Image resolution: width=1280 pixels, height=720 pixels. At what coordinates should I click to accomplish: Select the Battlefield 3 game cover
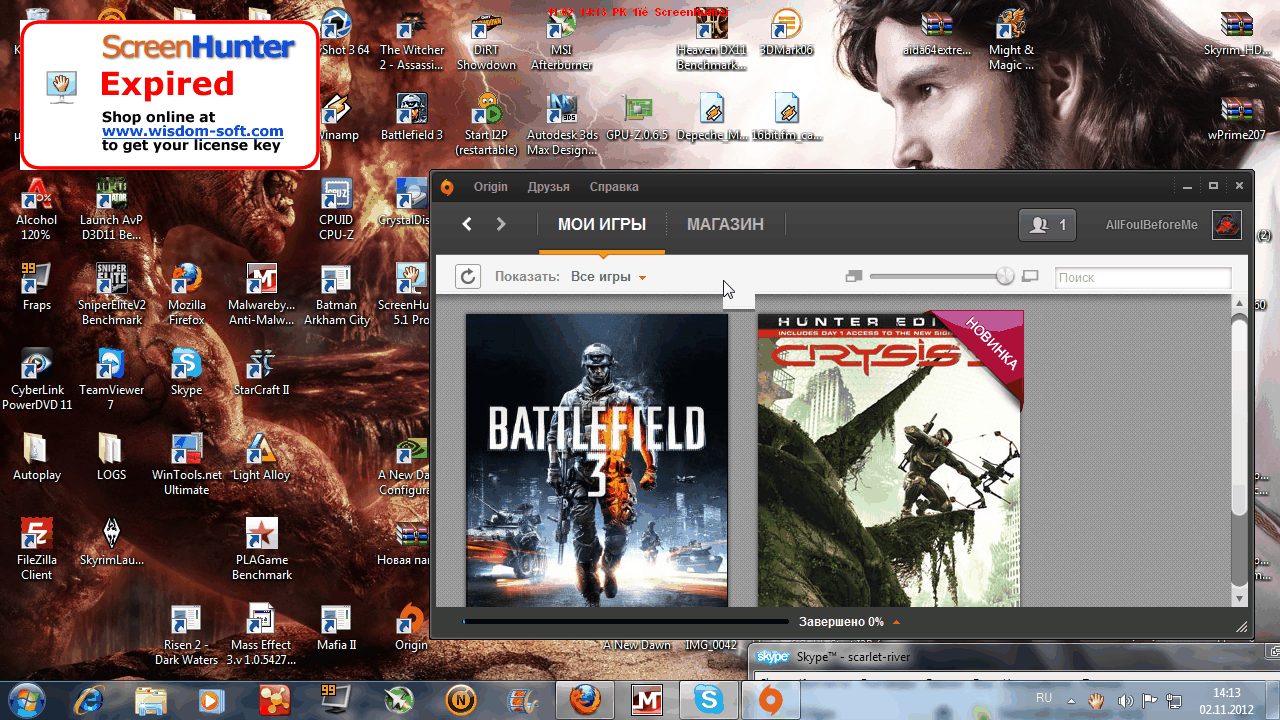pyautogui.click(x=597, y=460)
